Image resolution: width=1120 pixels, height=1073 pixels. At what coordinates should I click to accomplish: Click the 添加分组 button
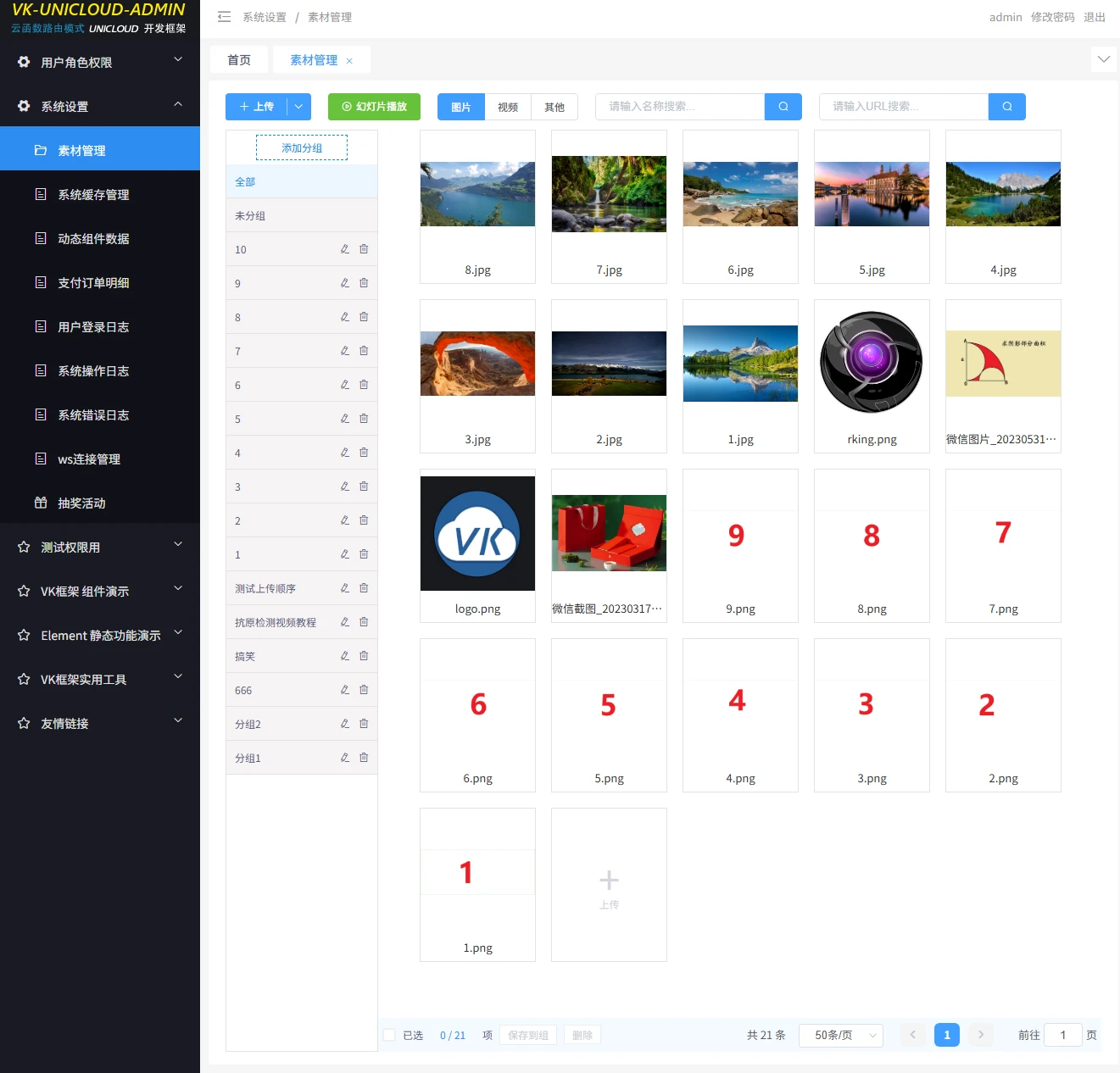(x=302, y=148)
